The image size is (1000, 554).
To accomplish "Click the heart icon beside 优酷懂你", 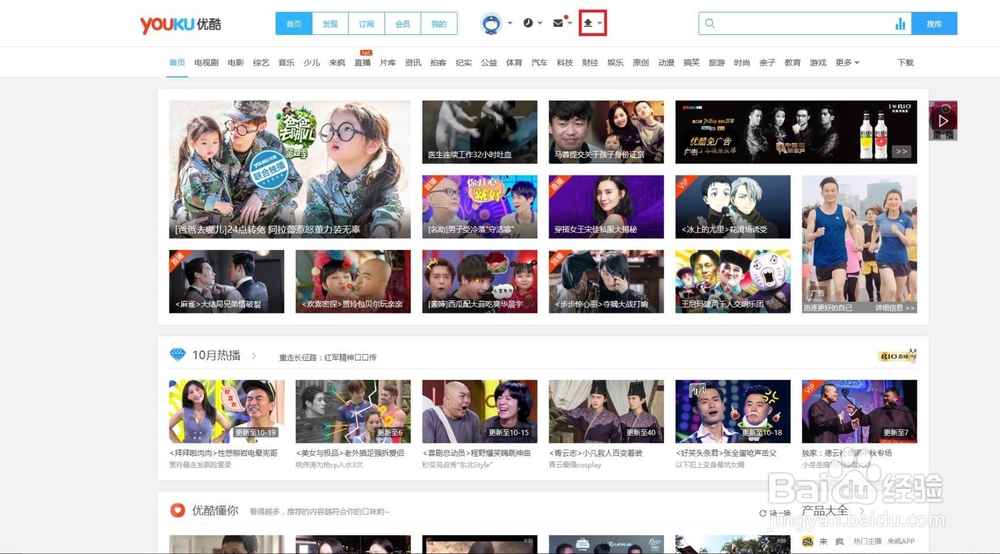I will pos(177,510).
